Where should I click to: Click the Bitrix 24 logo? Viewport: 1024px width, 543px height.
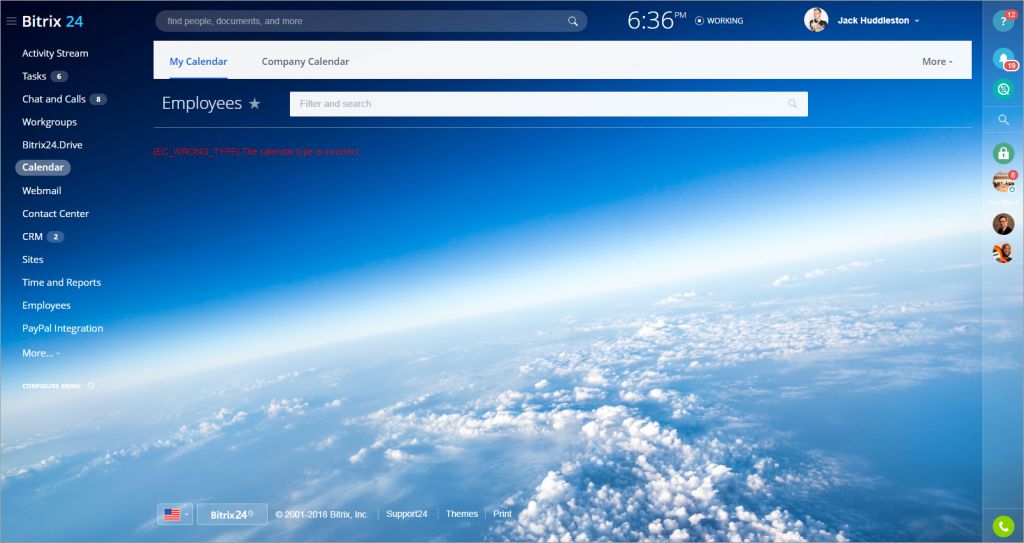[x=52, y=21]
